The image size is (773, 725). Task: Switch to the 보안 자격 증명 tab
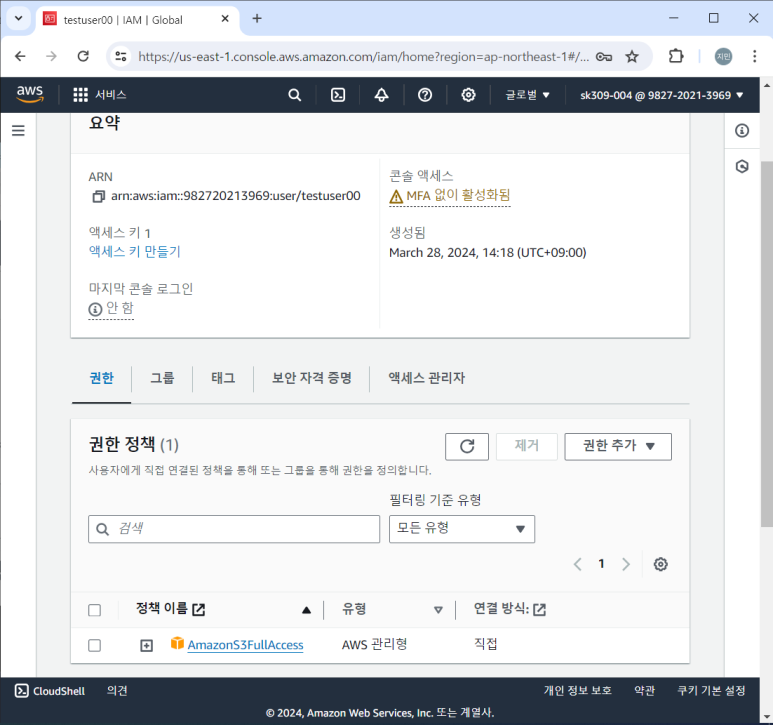[312, 378]
